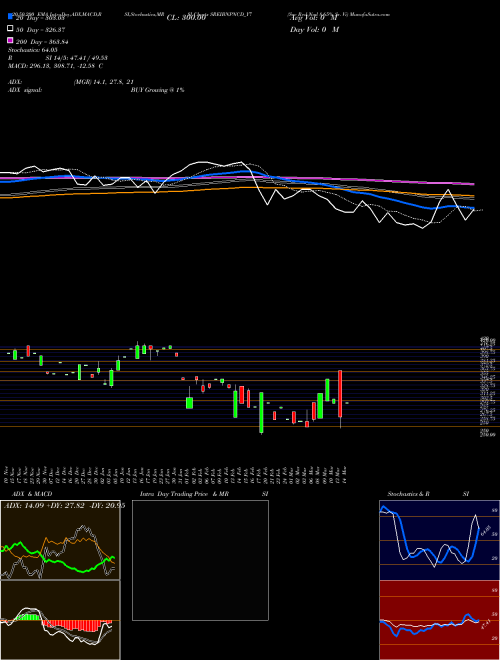Click the 'Avg Vol: 0 M' text
The height and width of the screenshot is (660, 500).
pyautogui.click(x=314, y=18)
